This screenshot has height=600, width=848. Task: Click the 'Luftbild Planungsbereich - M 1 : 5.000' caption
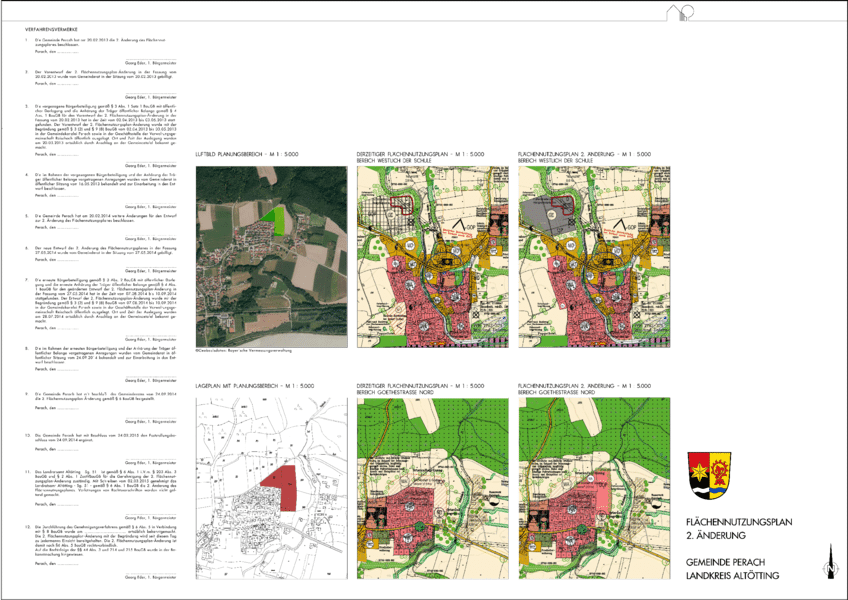246,155
